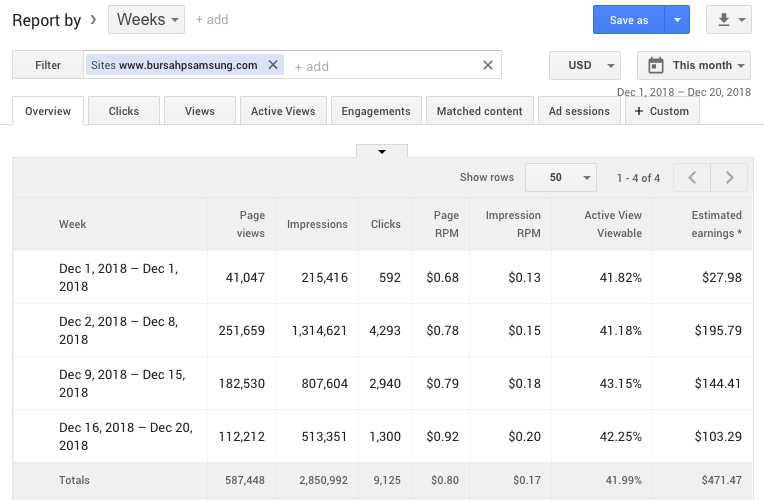The image size is (764, 500).
Task: Open the Matched content tab
Action: pos(479,111)
